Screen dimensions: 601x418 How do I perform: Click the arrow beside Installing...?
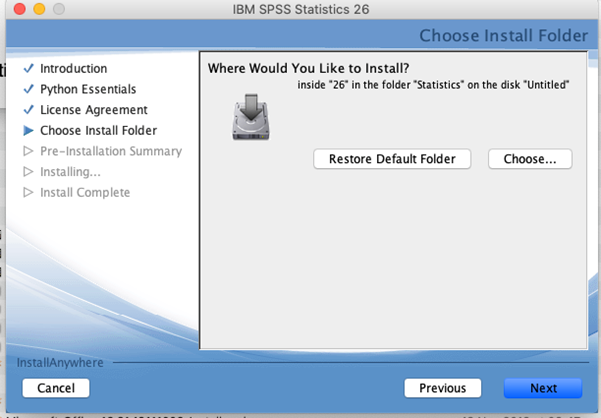28,172
